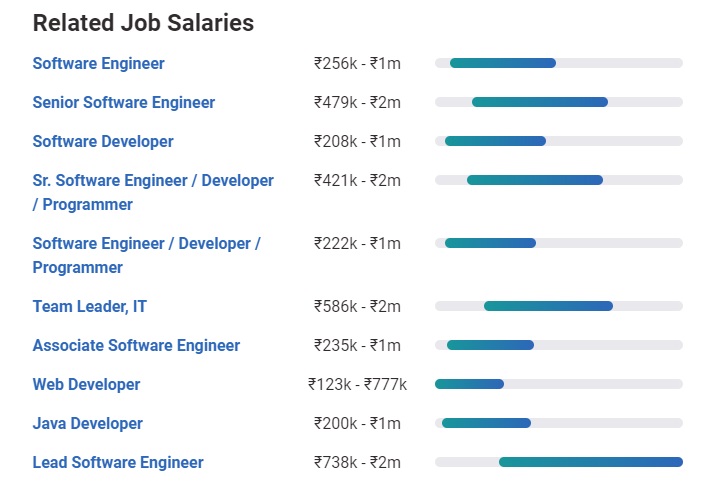The width and height of the screenshot is (726, 498).
Task: Open the Team Leader, IT link
Action: pos(89,306)
